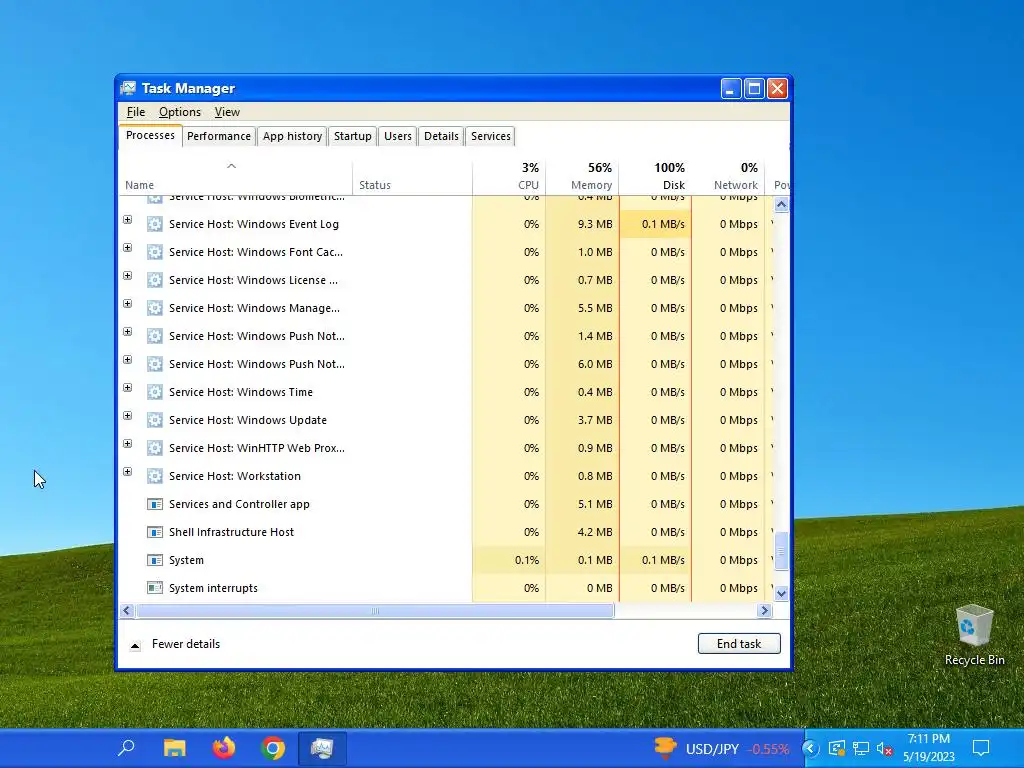Click gear icon of Windows Event Log service
This screenshot has width=1024, height=768.
click(155, 224)
